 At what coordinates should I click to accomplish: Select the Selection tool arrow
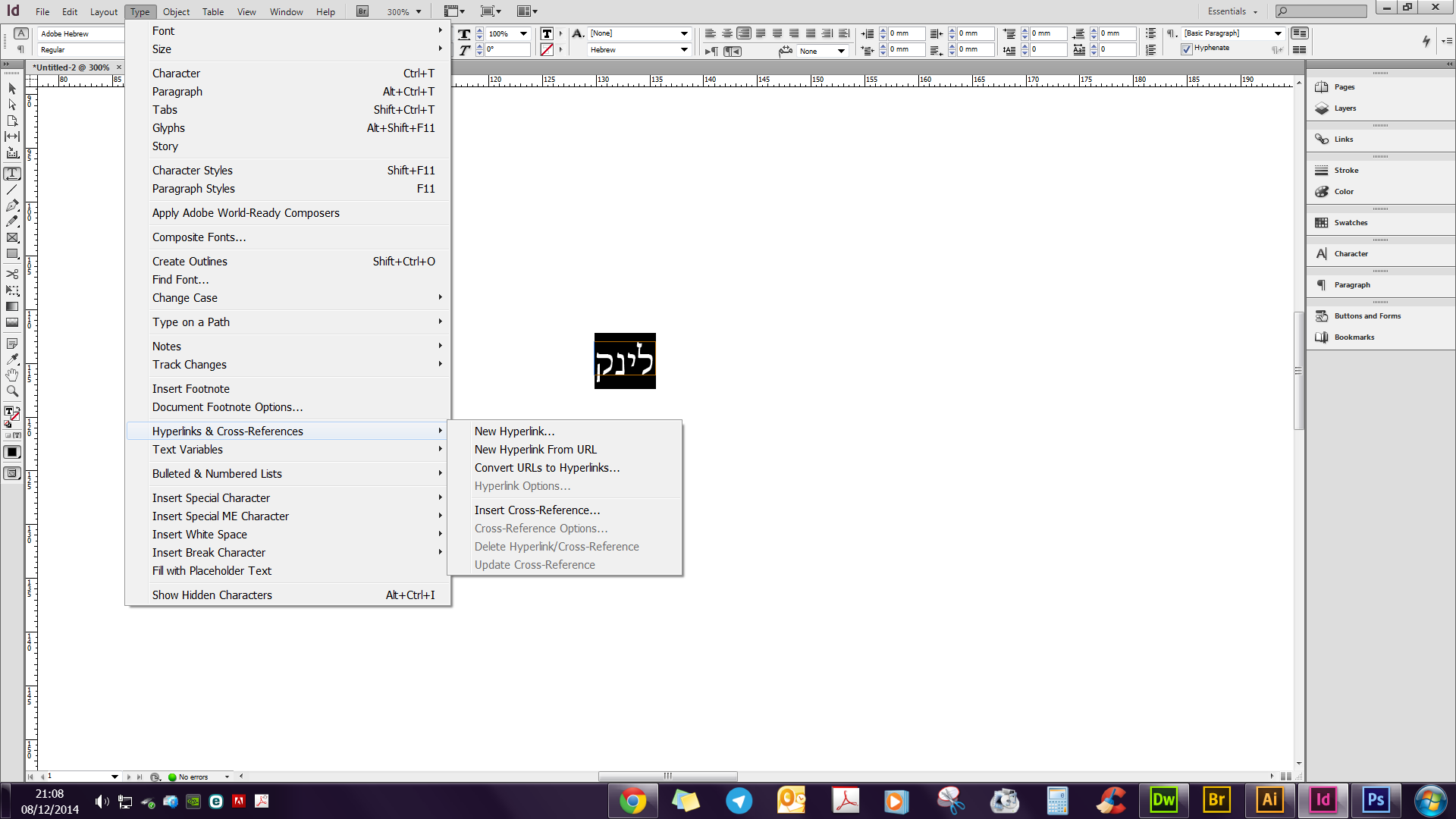point(12,89)
